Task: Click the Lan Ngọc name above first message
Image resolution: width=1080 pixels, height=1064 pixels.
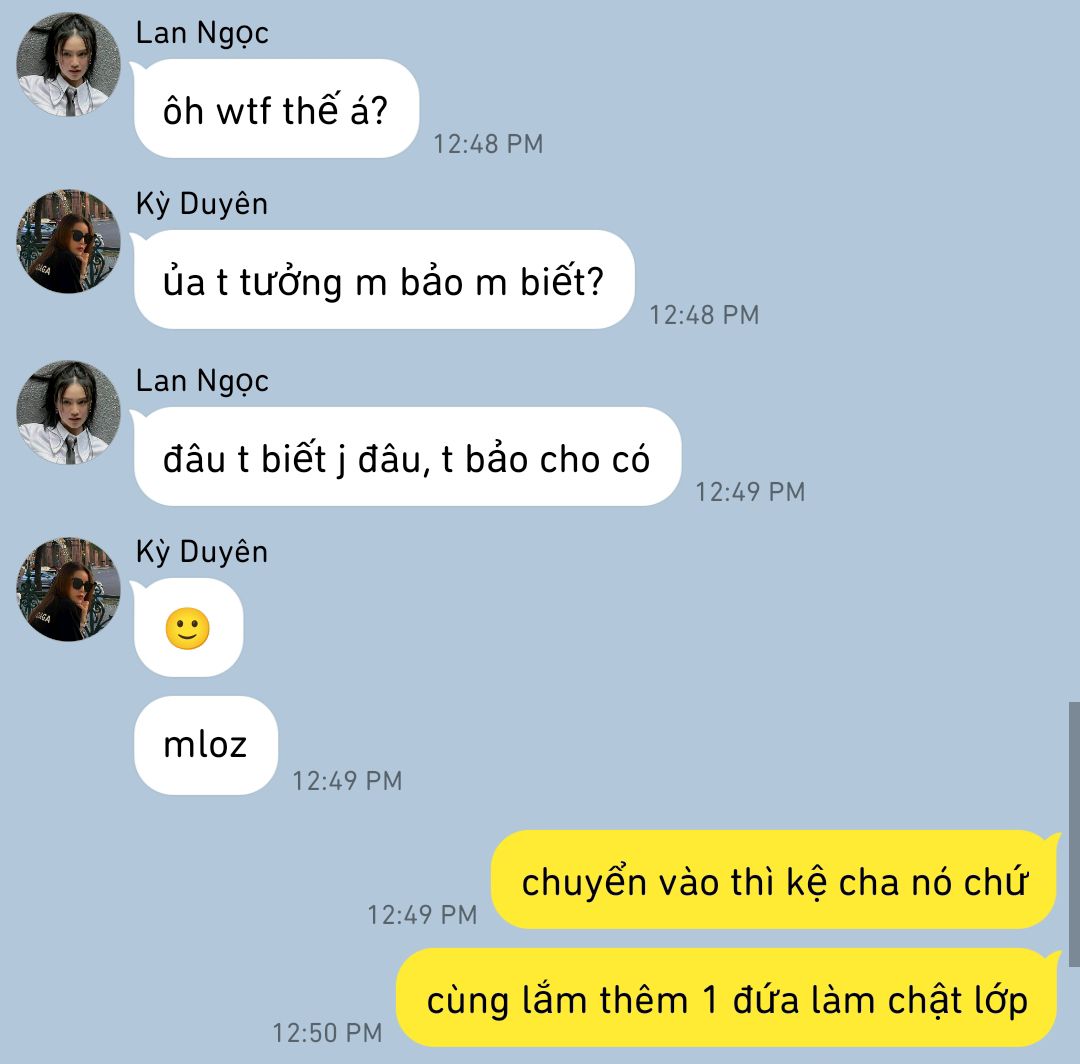Action: click(x=202, y=33)
